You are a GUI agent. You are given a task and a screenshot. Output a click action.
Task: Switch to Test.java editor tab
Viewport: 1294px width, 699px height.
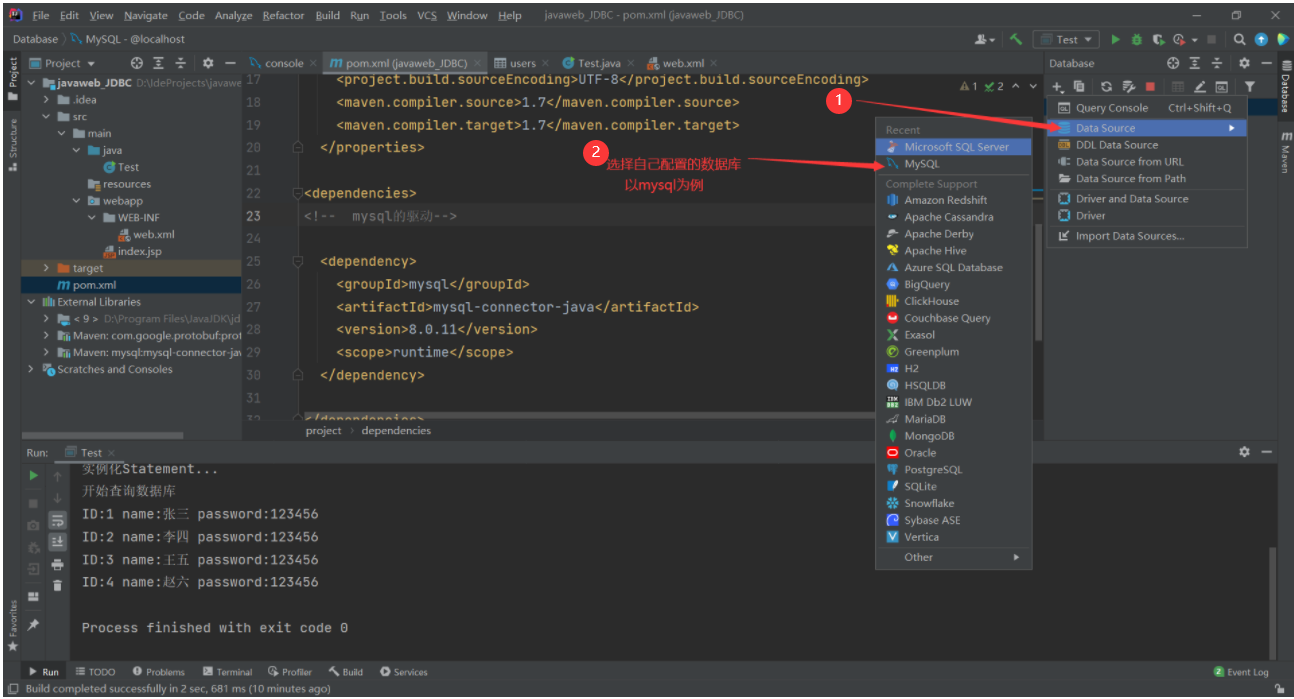pos(598,63)
